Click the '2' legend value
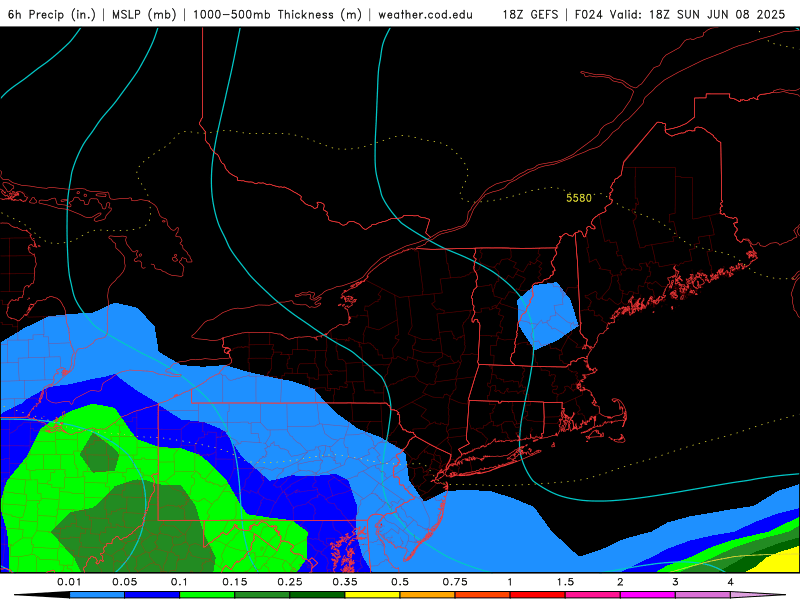 tap(620, 582)
